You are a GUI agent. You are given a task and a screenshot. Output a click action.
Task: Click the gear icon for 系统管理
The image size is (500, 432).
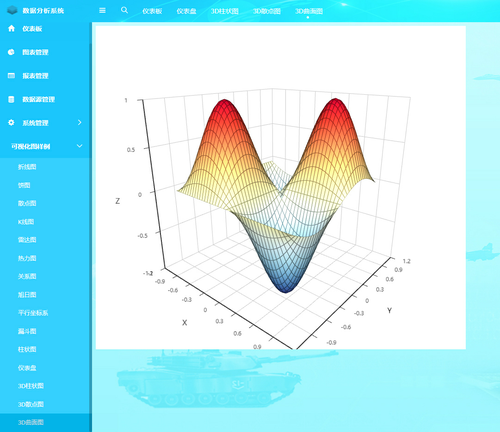click(x=11, y=123)
